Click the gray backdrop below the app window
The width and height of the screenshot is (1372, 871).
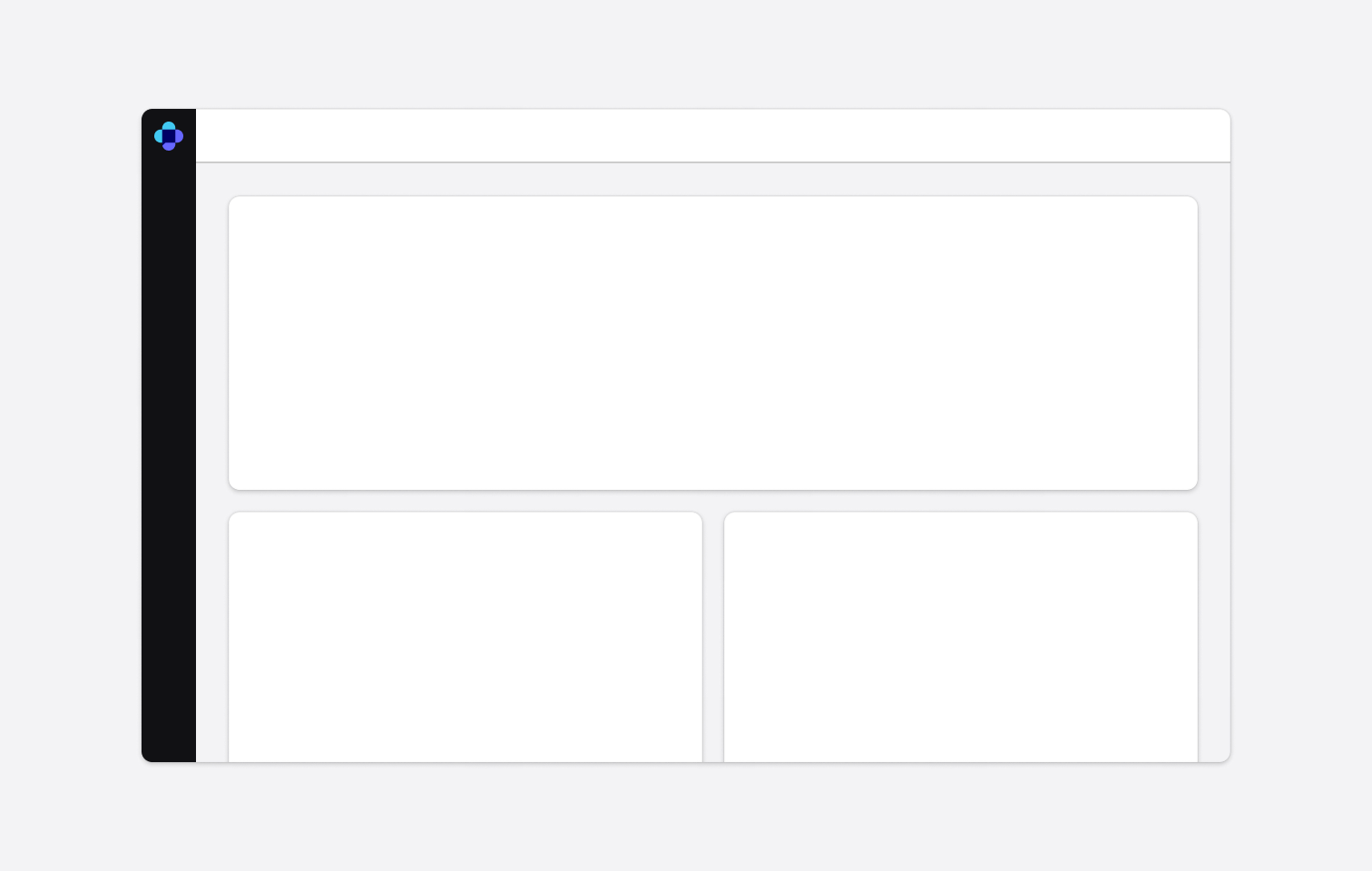pyautogui.click(x=686, y=817)
